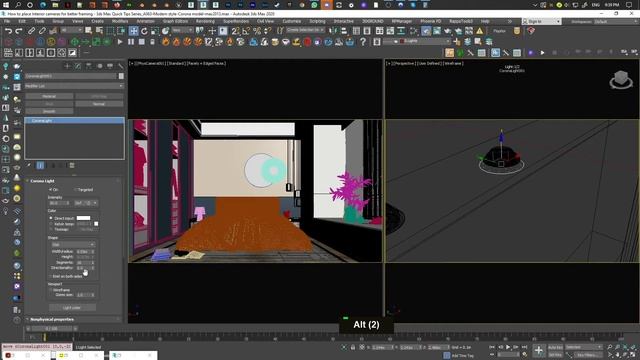Click the object color swatch beside name field
This screenshot has height=360, width=640.
121,76
